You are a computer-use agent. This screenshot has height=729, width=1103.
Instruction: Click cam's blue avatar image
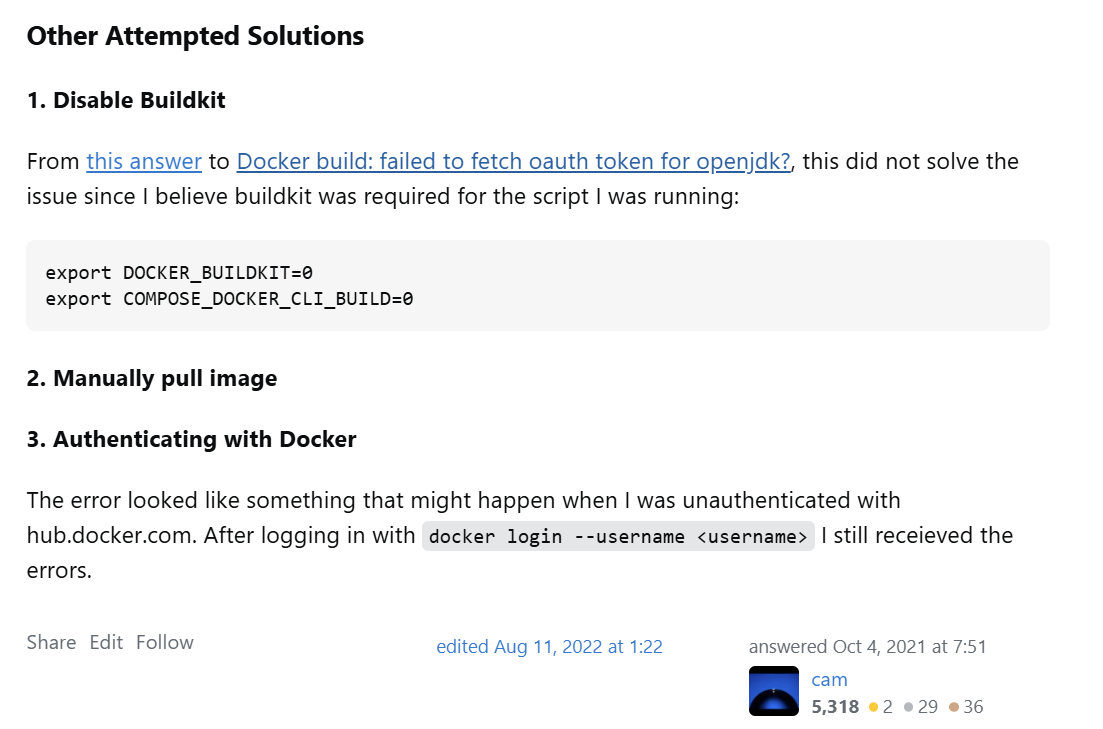tap(774, 690)
